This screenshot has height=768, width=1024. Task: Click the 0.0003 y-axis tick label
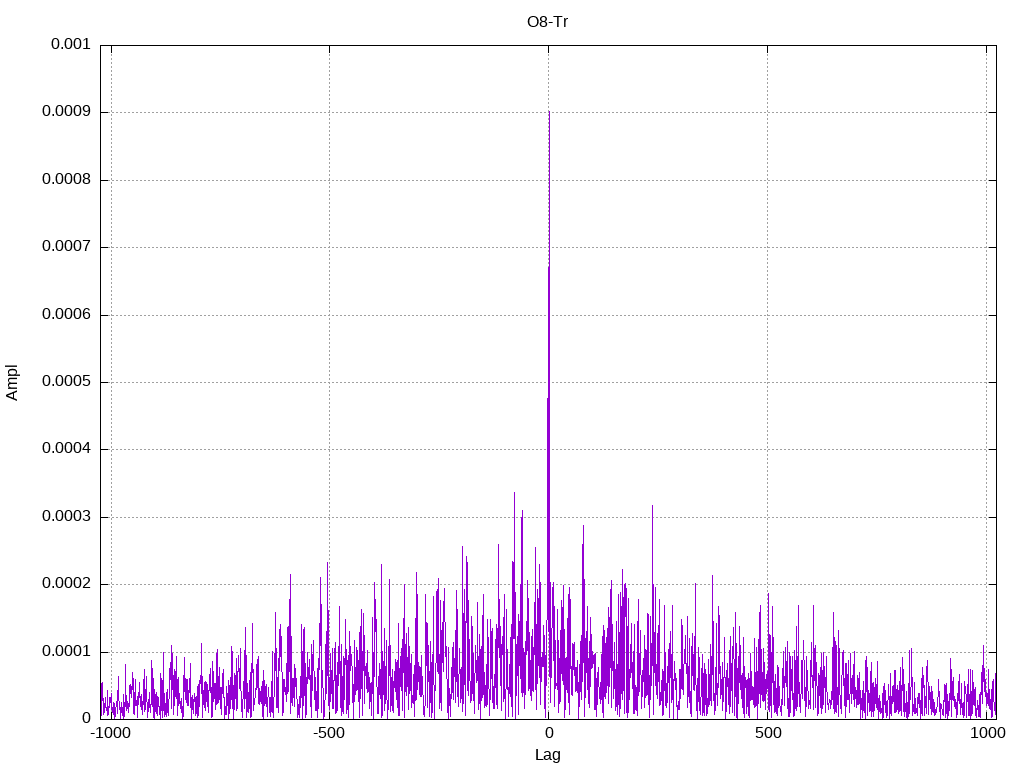coord(67,517)
